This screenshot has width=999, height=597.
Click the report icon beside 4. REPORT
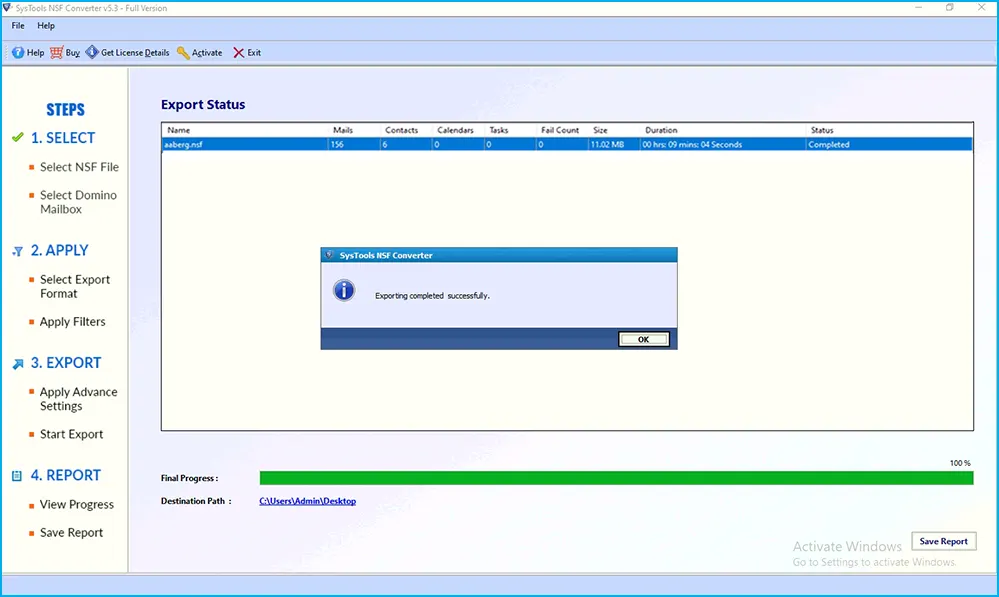pyautogui.click(x=17, y=476)
